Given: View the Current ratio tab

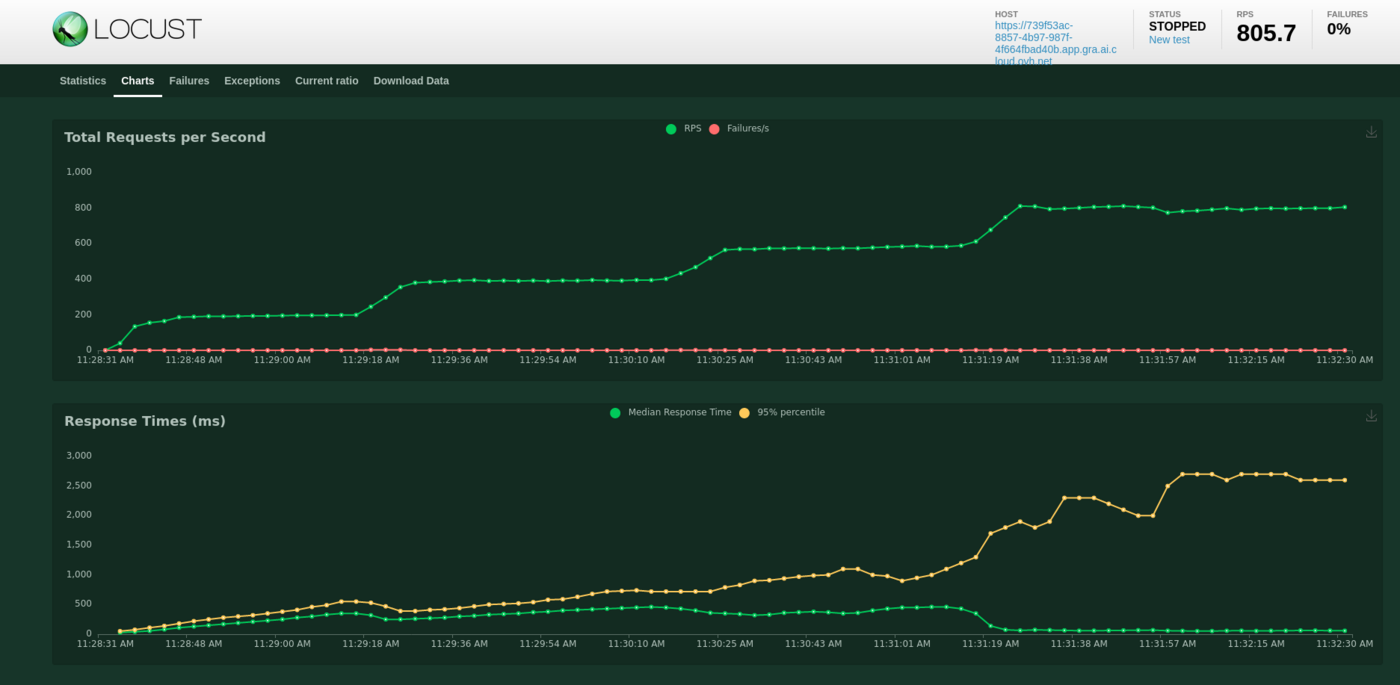Looking at the screenshot, I should click(x=326, y=81).
